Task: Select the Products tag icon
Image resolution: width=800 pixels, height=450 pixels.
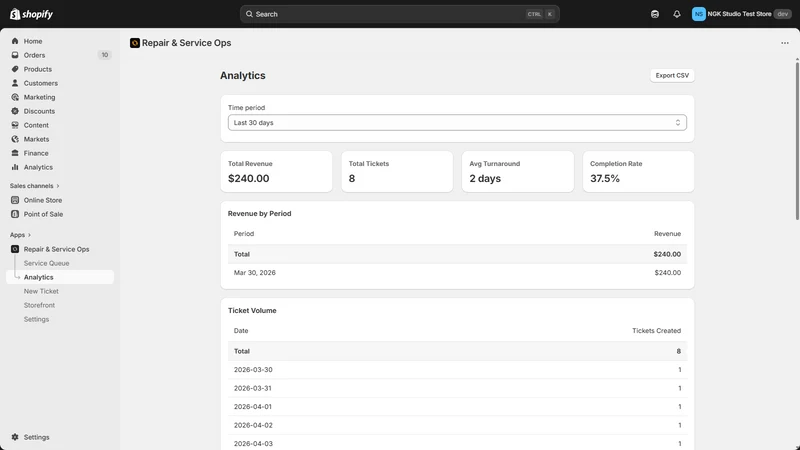Action: (x=15, y=69)
